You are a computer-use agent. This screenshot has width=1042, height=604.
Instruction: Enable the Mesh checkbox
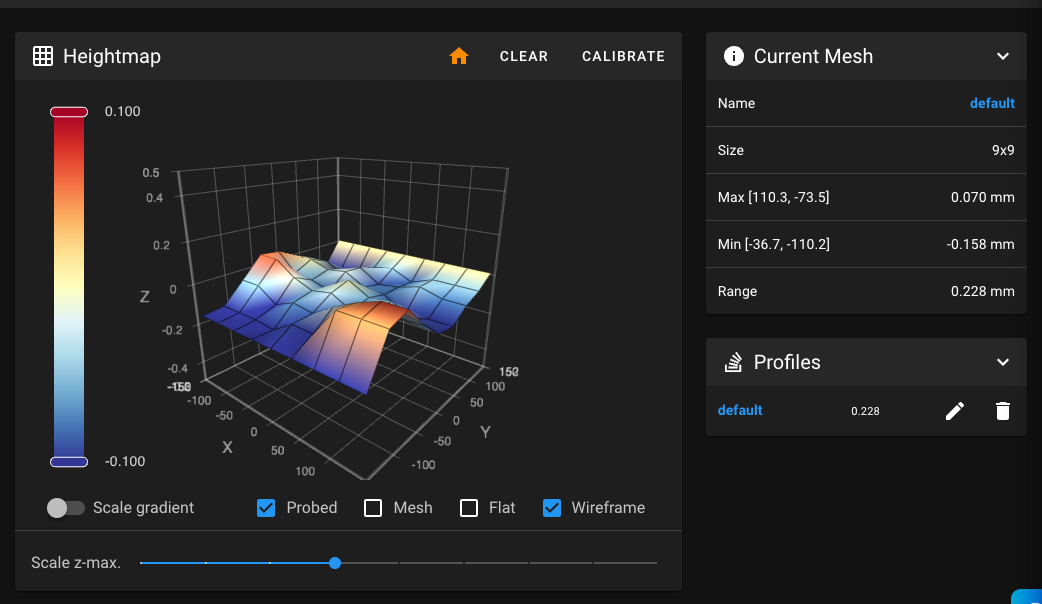coord(373,508)
